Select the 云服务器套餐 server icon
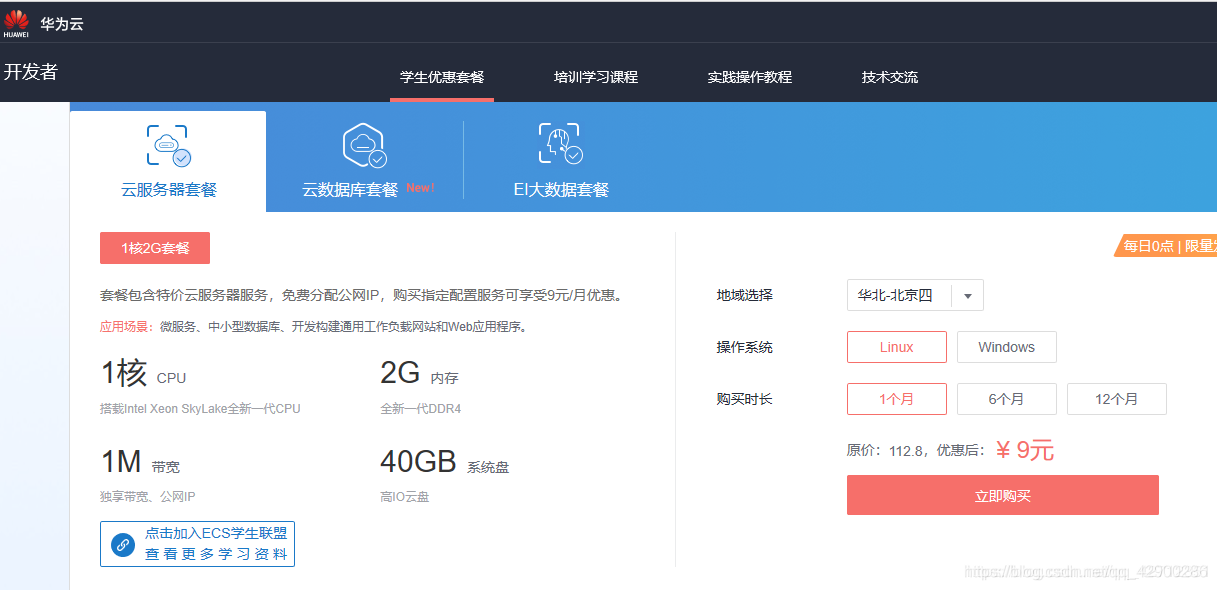Image resolution: width=1217 pixels, height=590 pixels. tap(167, 143)
